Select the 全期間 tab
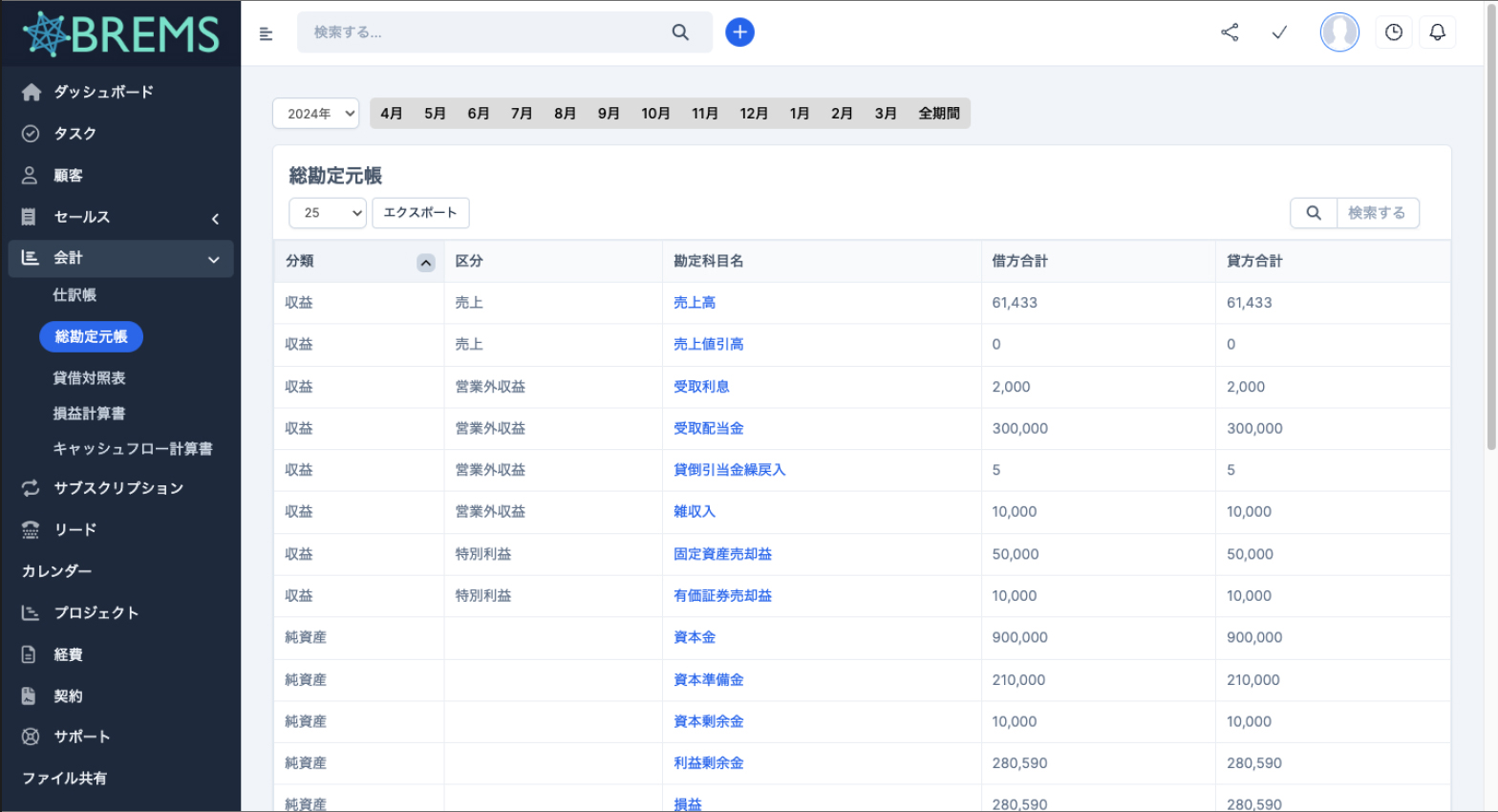This screenshot has height=812, width=1498. point(939,114)
